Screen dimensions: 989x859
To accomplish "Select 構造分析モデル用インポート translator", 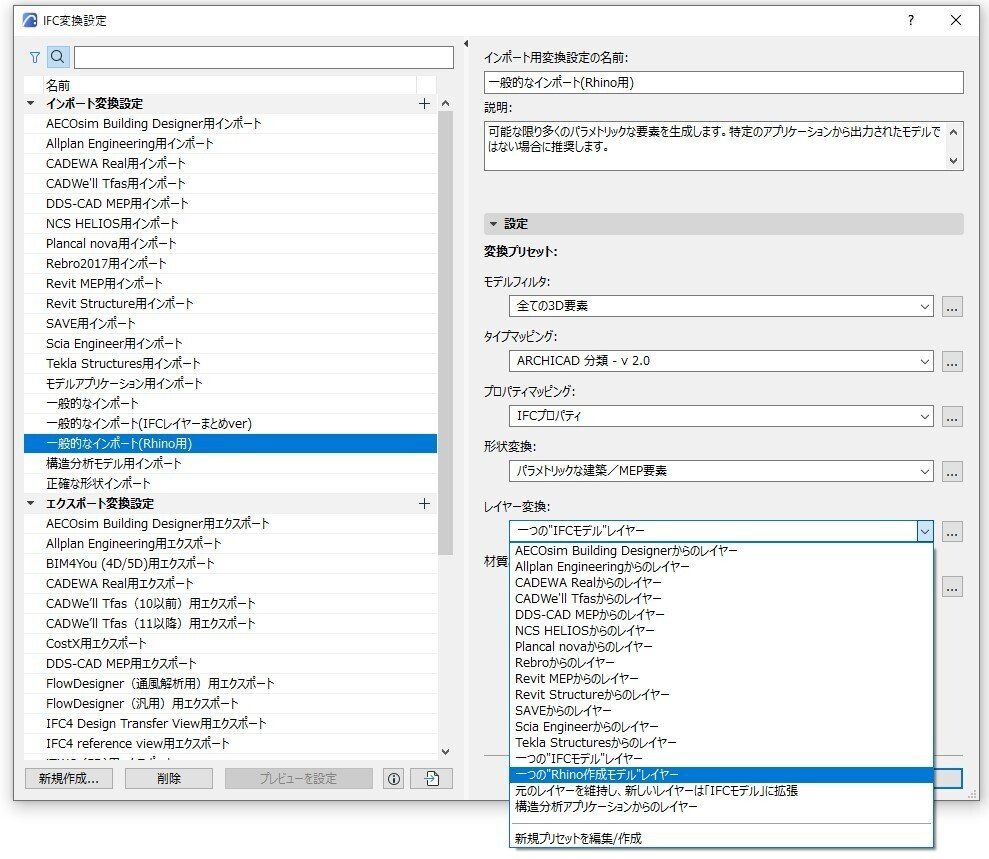I will point(230,464).
